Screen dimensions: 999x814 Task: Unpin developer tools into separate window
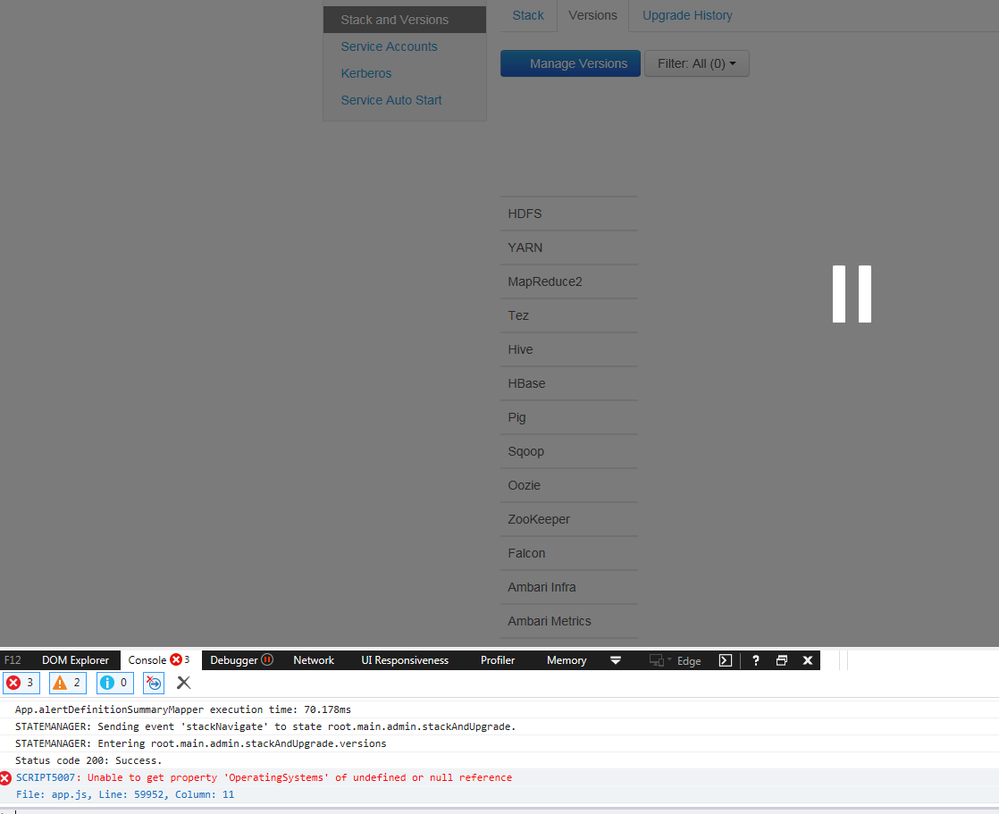click(x=781, y=660)
